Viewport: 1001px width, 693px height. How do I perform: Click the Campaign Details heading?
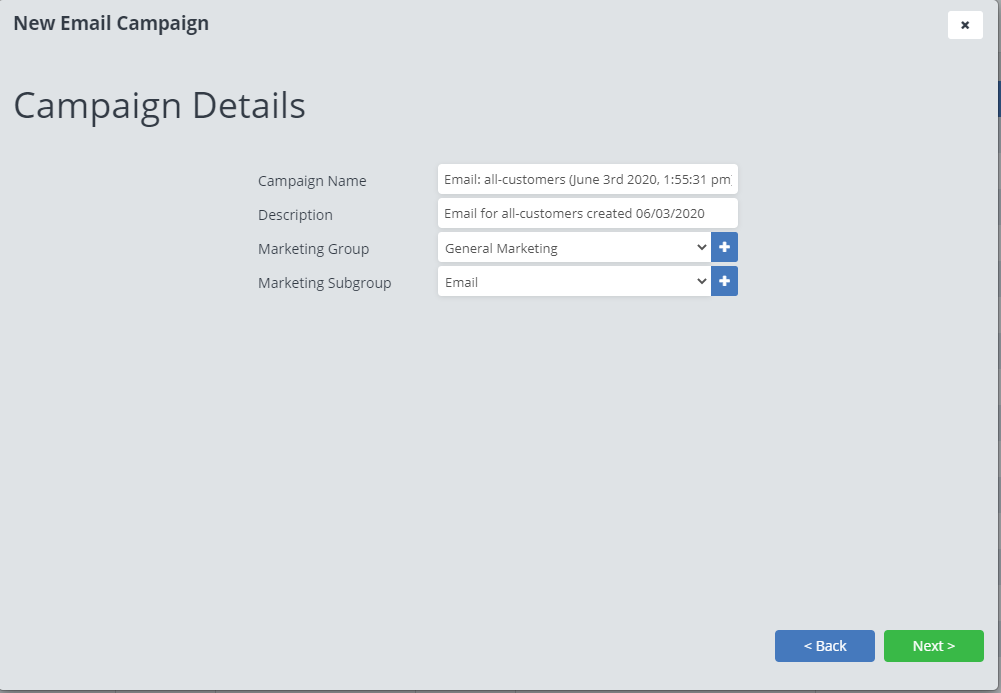[159, 106]
